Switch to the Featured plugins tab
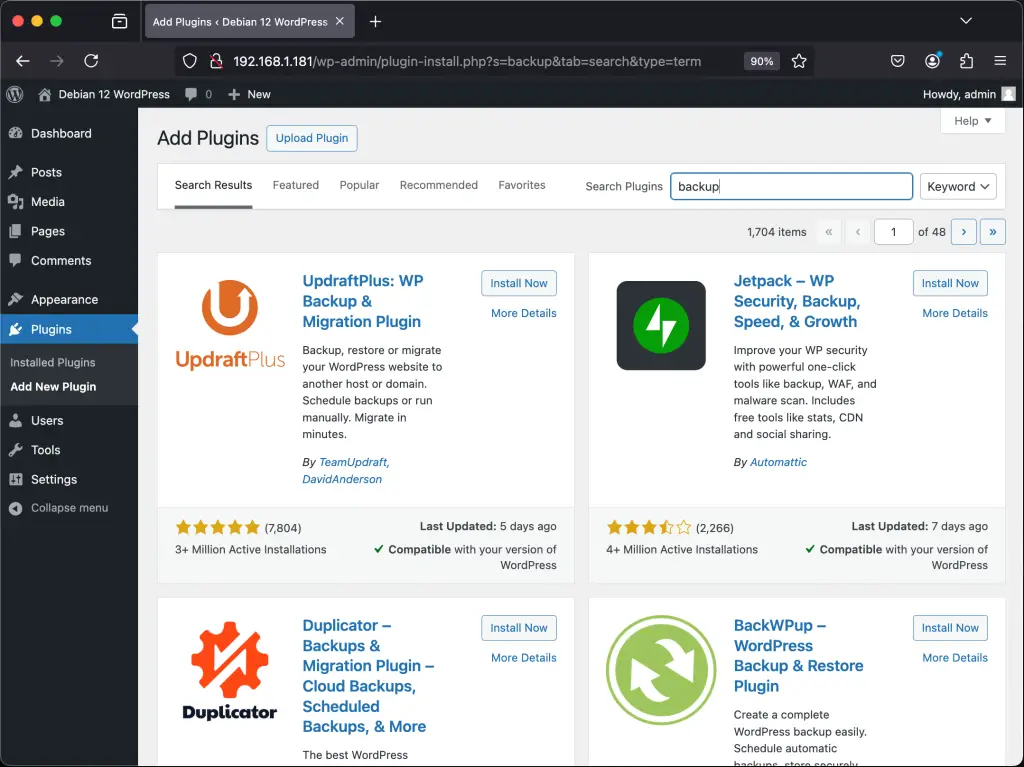This screenshot has height=767, width=1024. pos(295,185)
